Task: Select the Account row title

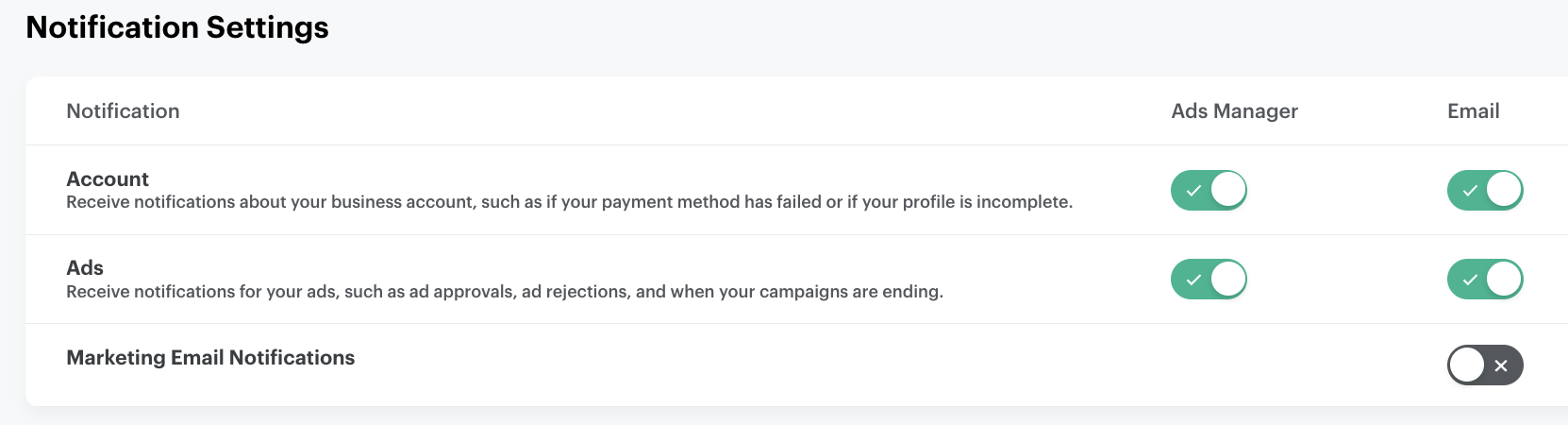Action: coord(108,178)
